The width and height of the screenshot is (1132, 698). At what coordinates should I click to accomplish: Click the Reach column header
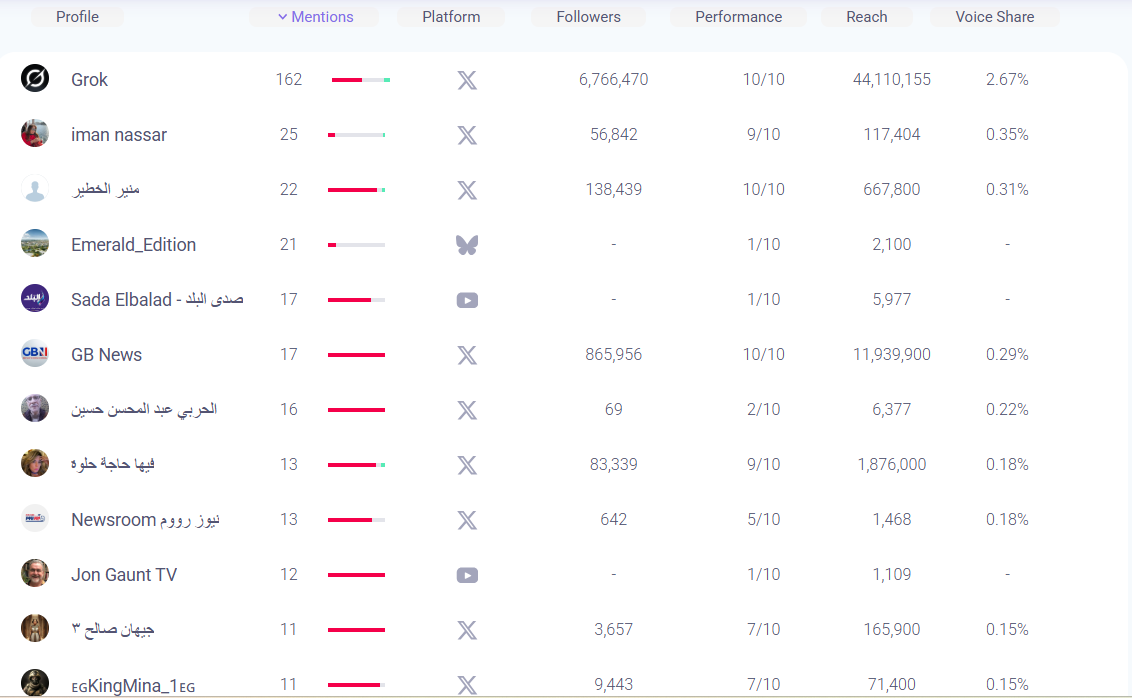click(x=866, y=17)
